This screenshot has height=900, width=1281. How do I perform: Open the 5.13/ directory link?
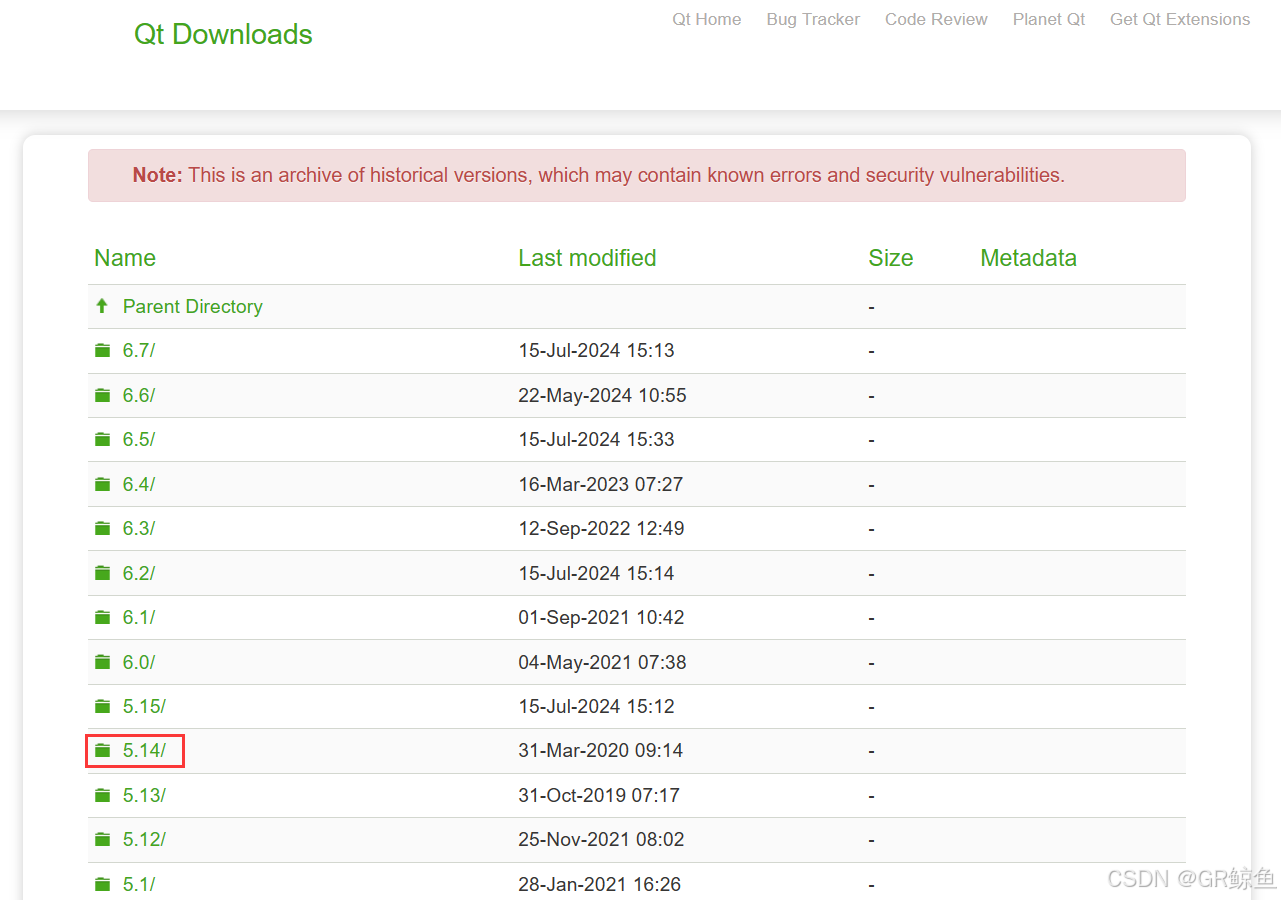[144, 796]
